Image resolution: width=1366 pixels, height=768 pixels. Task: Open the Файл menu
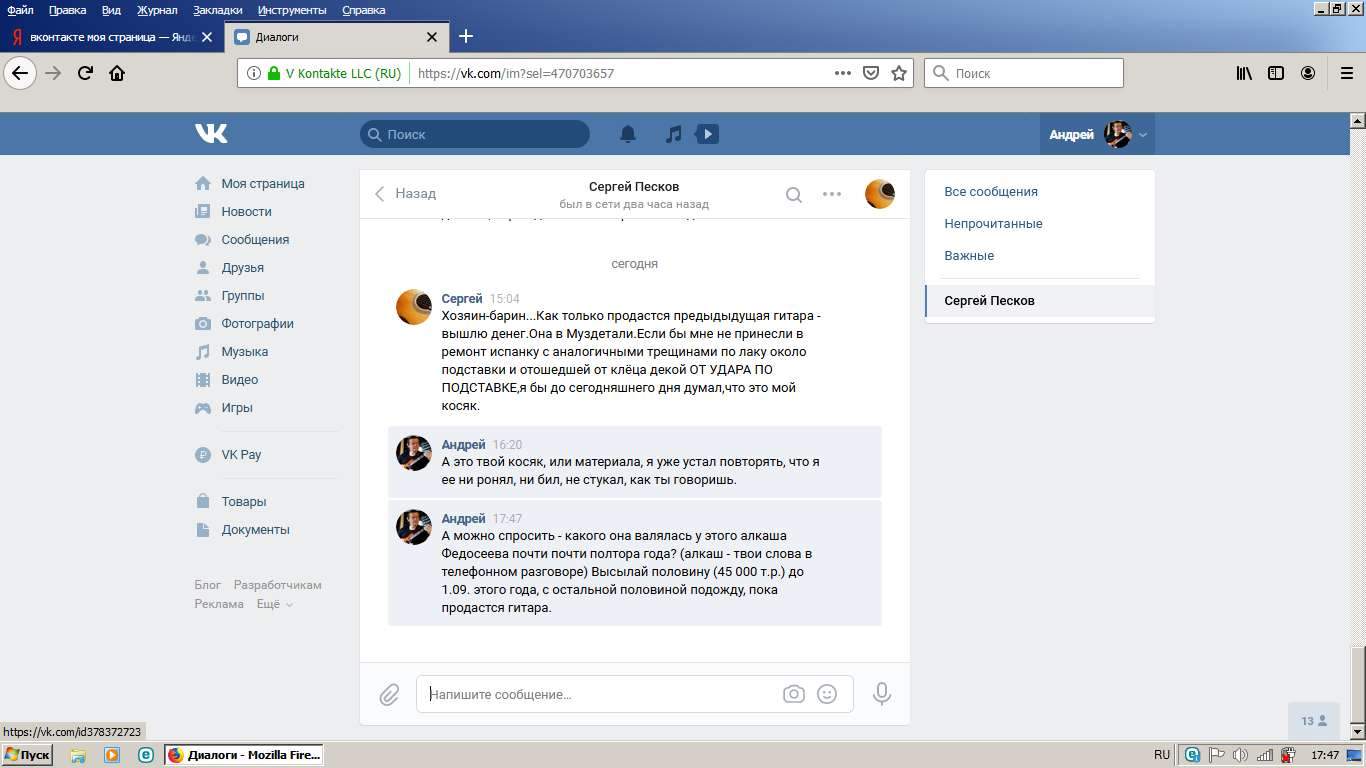point(20,10)
